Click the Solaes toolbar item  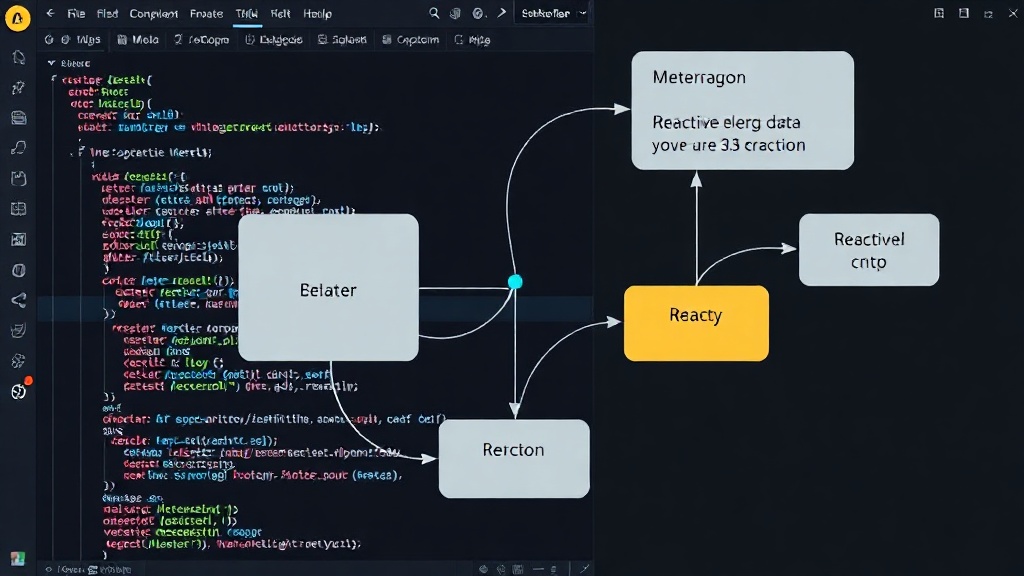342,40
